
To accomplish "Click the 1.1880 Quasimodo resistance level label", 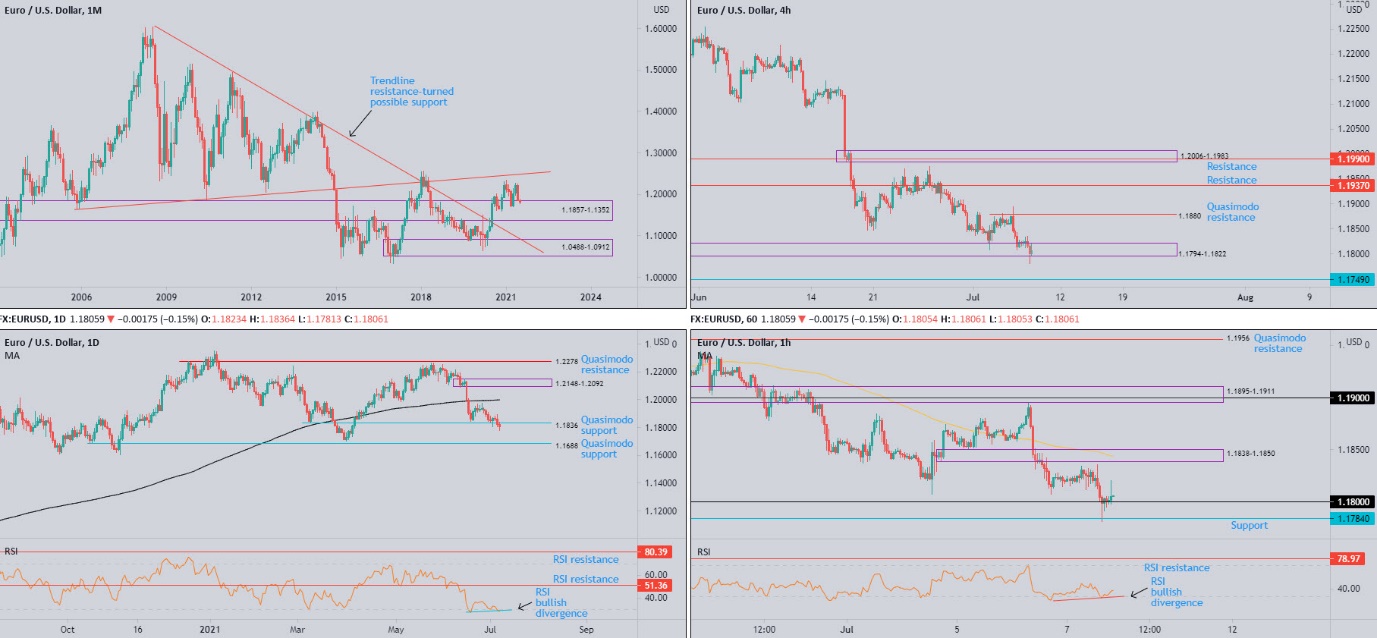I will [x=1190, y=215].
